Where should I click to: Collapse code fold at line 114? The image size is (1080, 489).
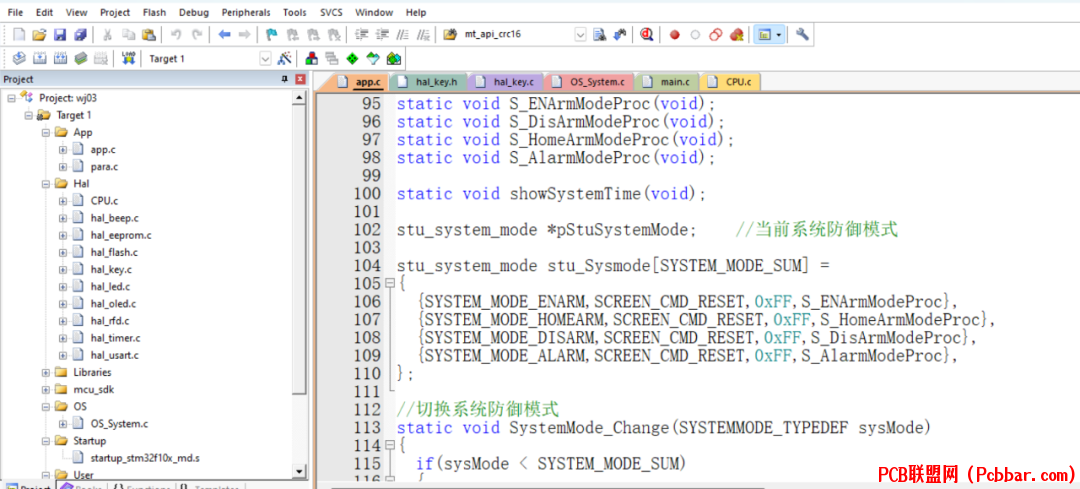(x=390, y=445)
